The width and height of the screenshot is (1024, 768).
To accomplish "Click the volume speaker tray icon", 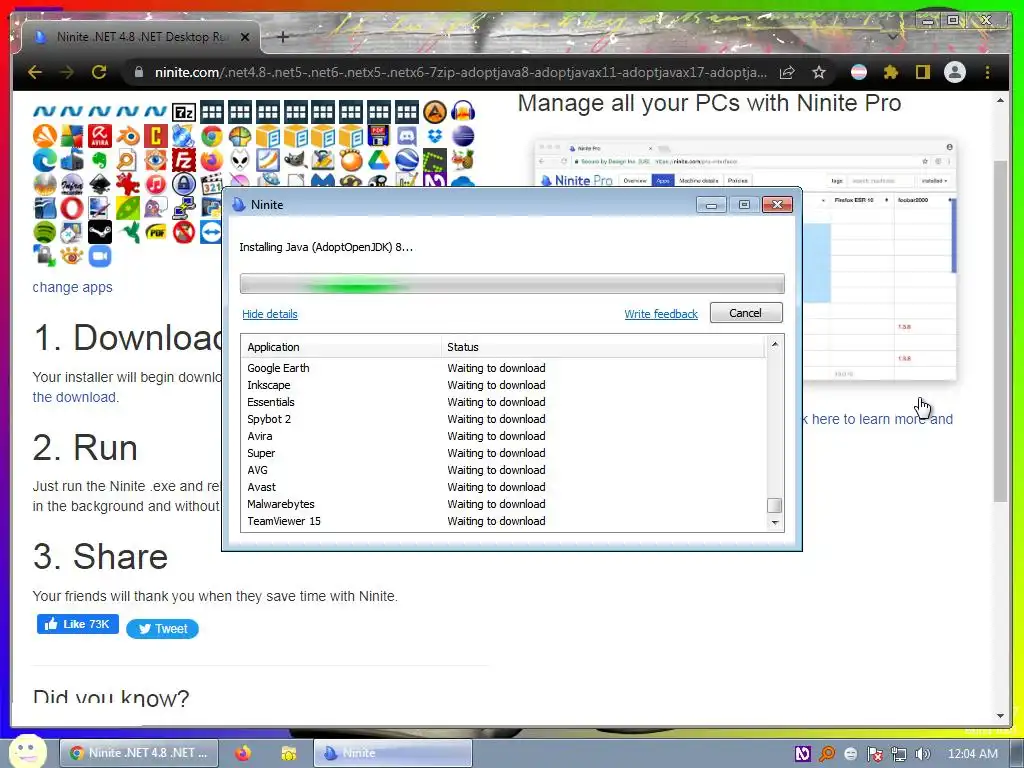I will click(923, 754).
